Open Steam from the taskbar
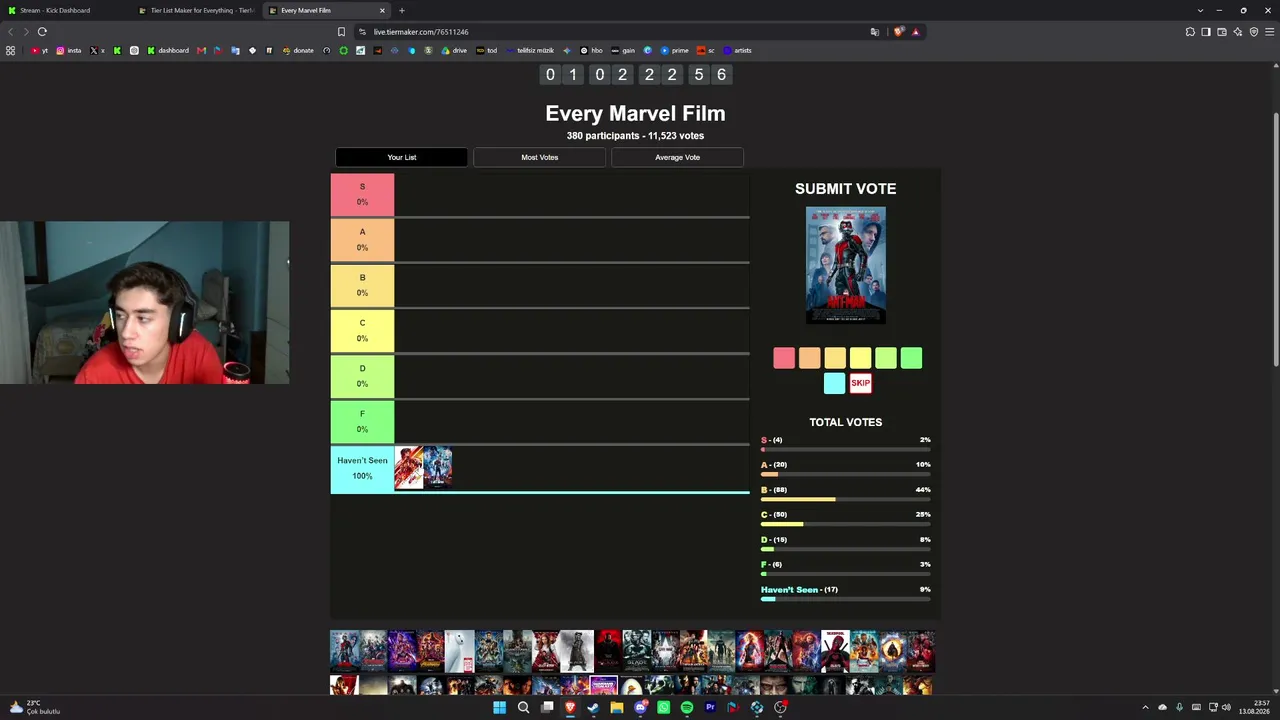The height and width of the screenshot is (720, 1280). click(x=593, y=707)
